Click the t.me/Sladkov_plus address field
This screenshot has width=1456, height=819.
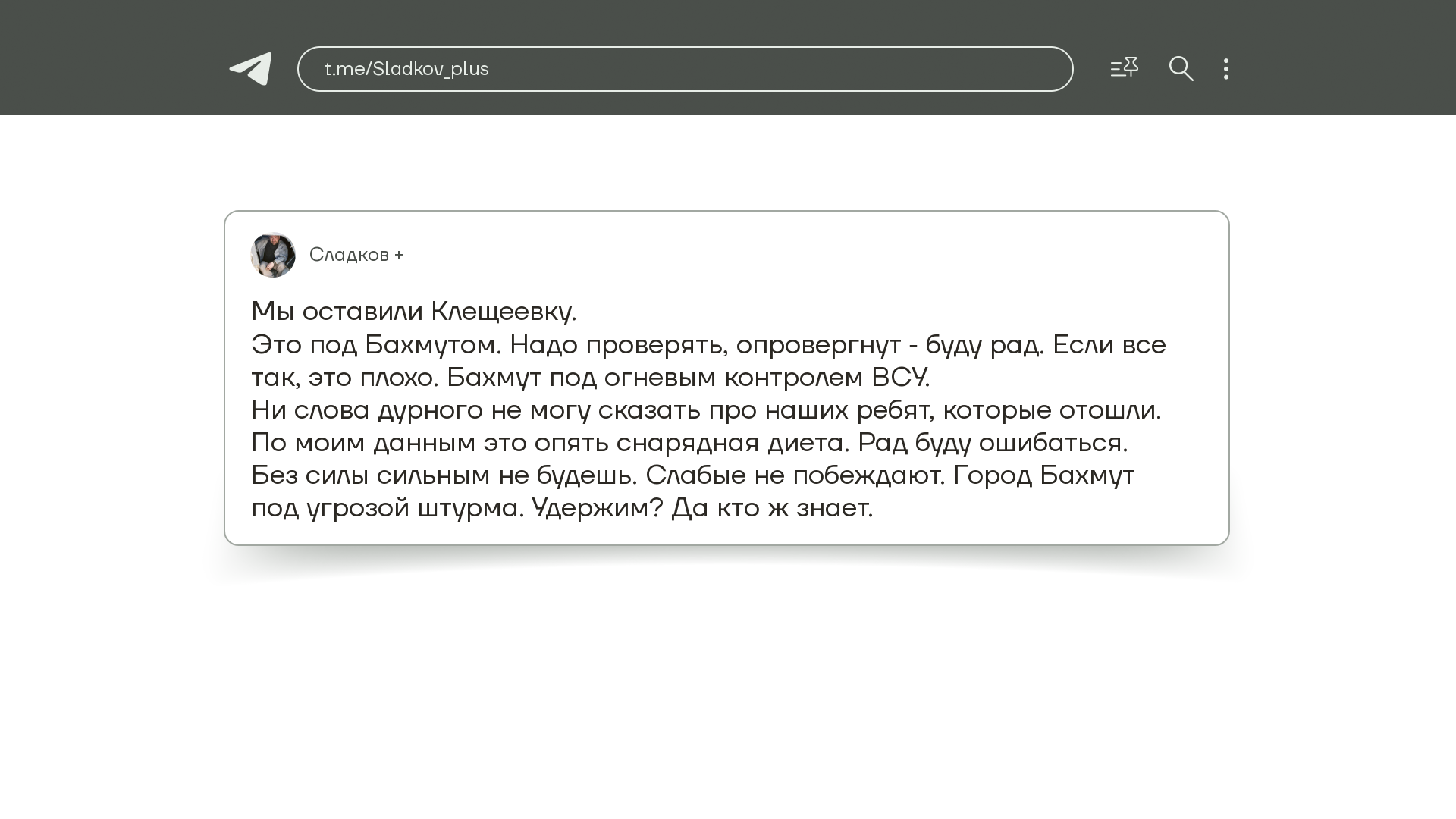684,69
